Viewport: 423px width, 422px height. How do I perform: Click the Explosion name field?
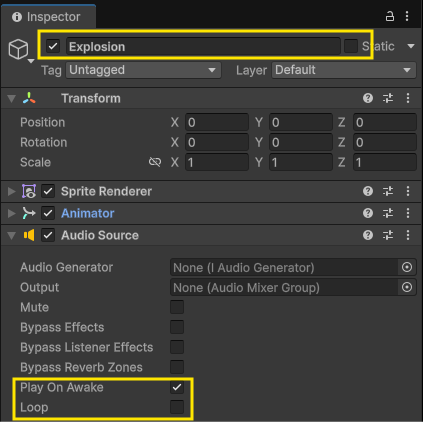[x=203, y=46]
